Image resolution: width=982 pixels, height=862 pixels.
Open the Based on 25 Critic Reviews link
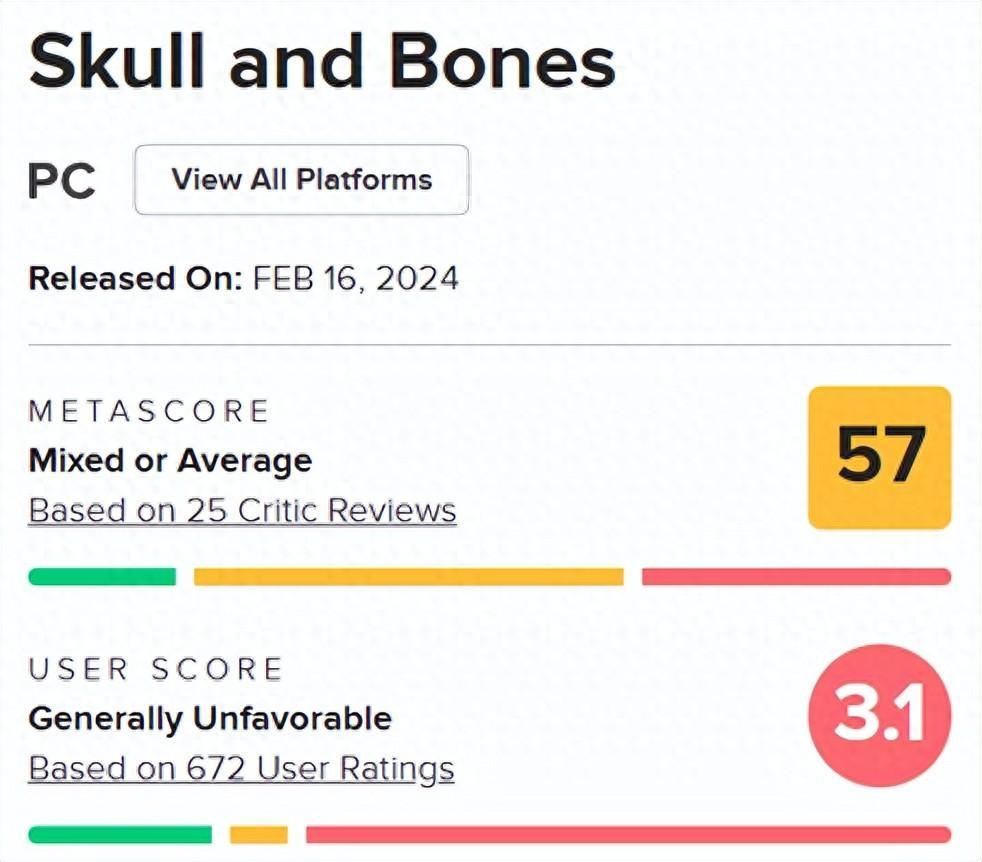[x=242, y=510]
